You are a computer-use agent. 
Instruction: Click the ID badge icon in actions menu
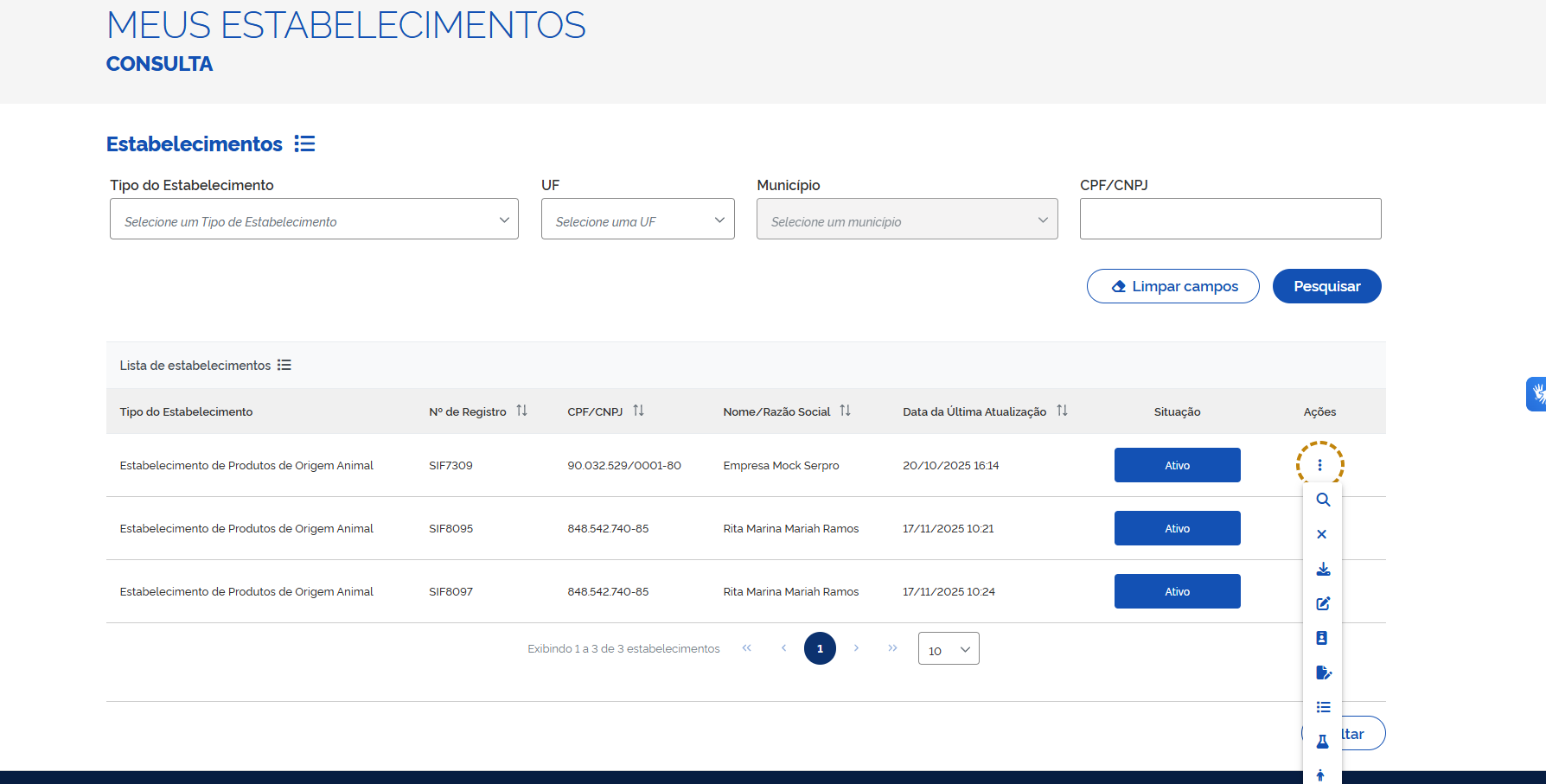(1322, 638)
